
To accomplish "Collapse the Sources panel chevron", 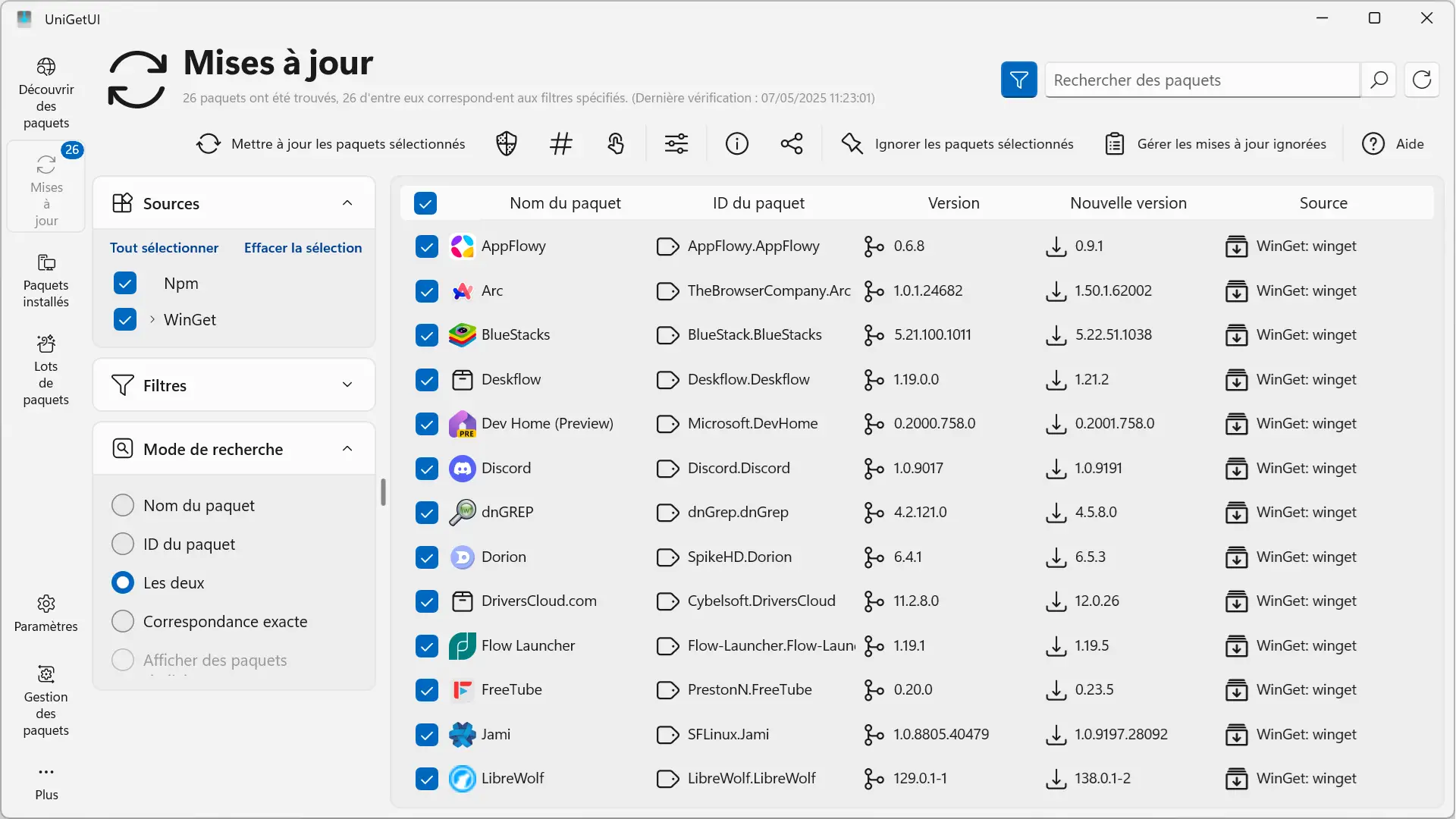I will (x=347, y=203).
